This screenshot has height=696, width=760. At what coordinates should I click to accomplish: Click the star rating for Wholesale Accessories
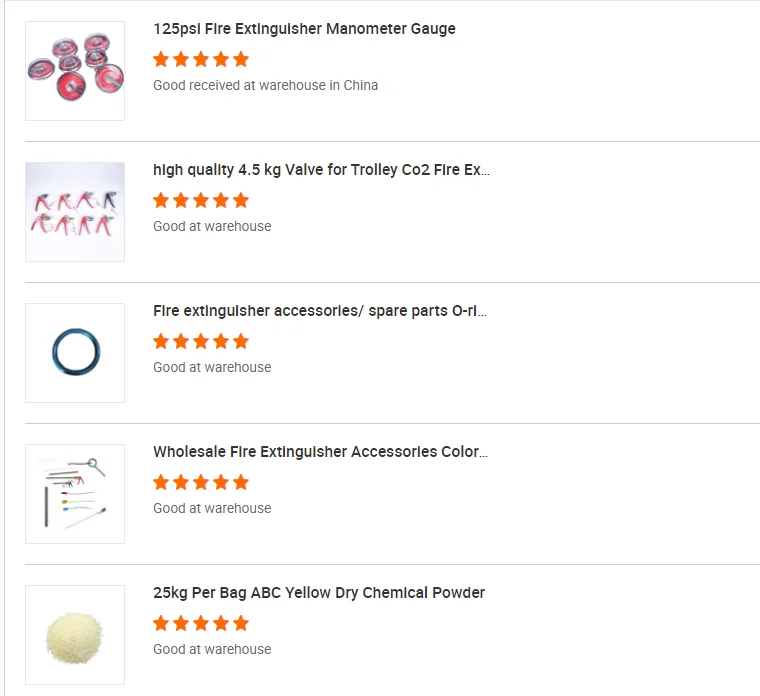click(201, 482)
